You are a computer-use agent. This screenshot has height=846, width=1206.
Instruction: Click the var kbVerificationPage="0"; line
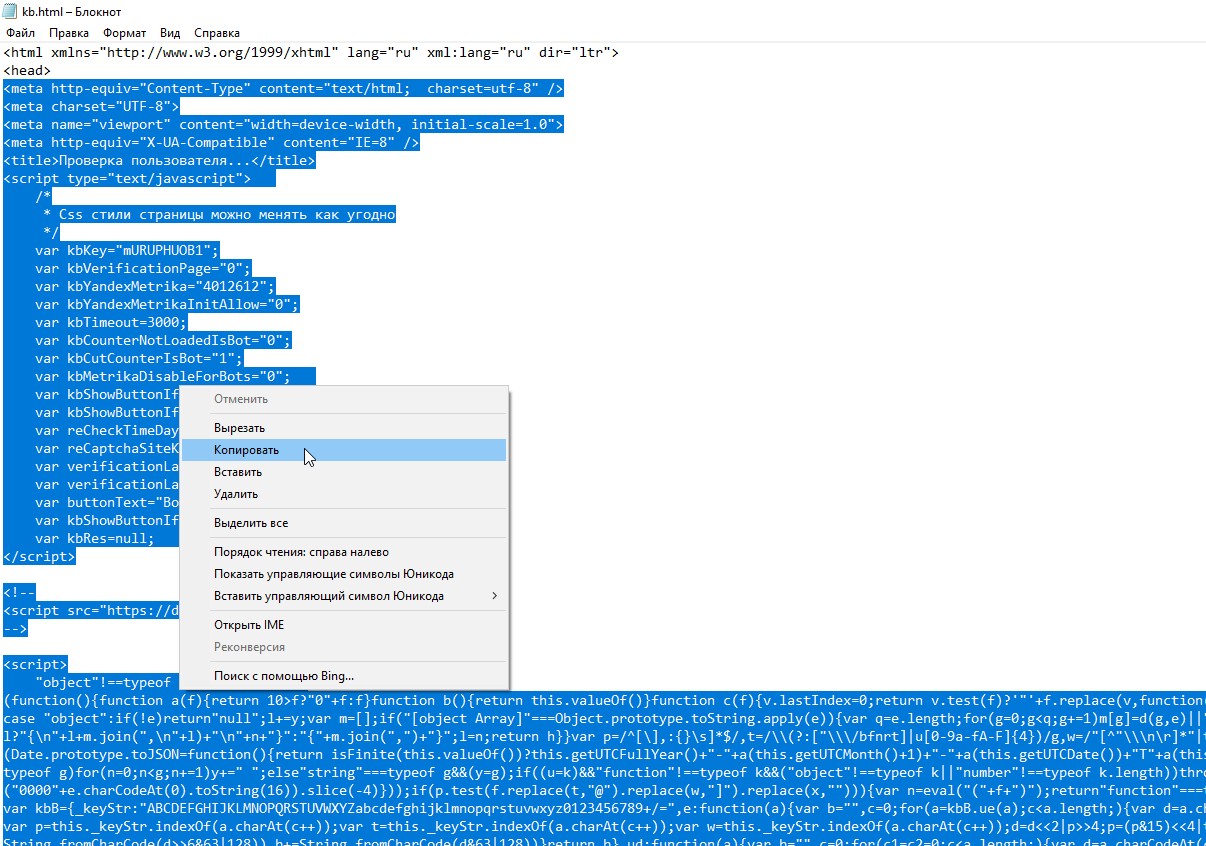pyautogui.click(x=142, y=269)
